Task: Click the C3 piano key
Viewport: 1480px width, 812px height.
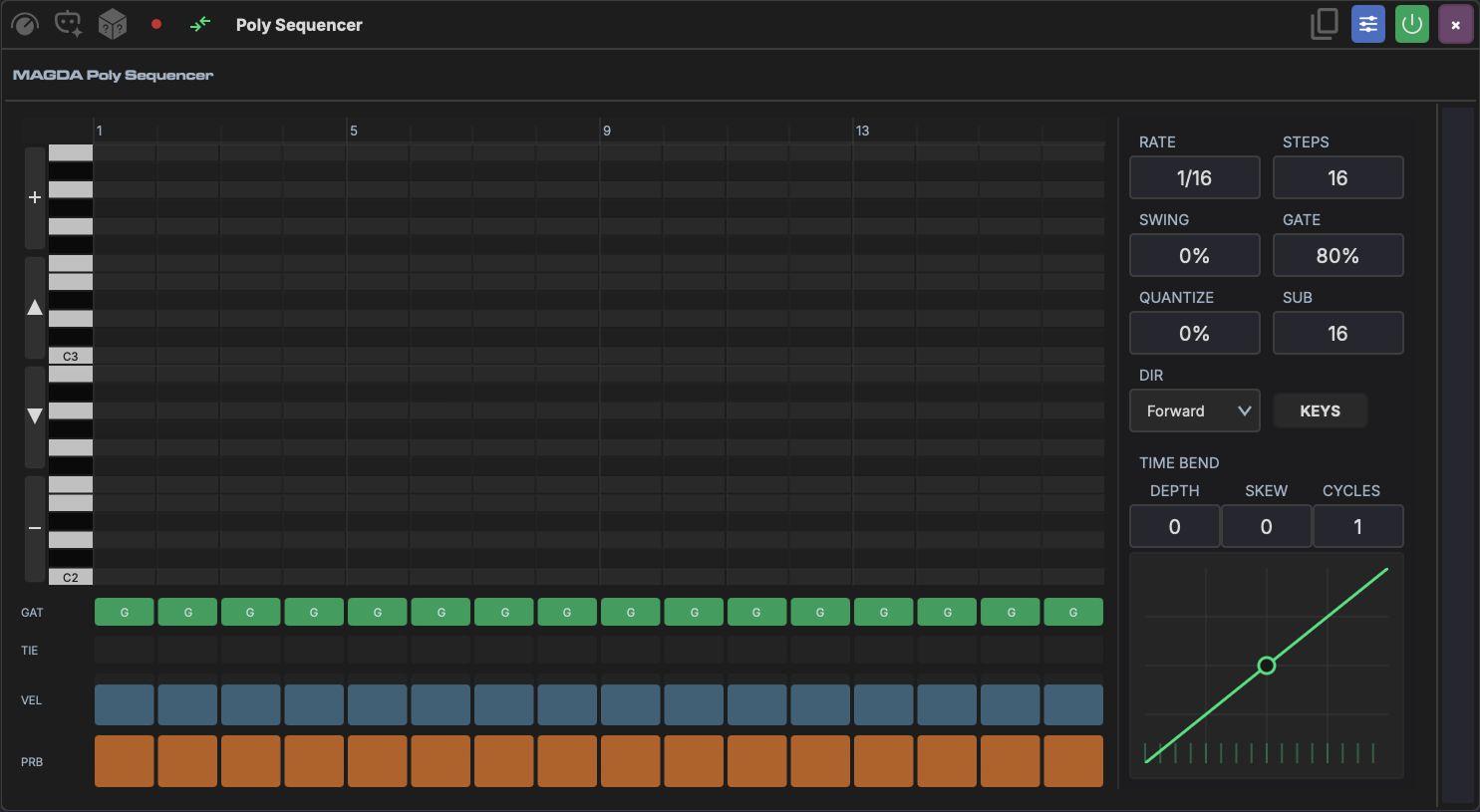Action: point(71,356)
